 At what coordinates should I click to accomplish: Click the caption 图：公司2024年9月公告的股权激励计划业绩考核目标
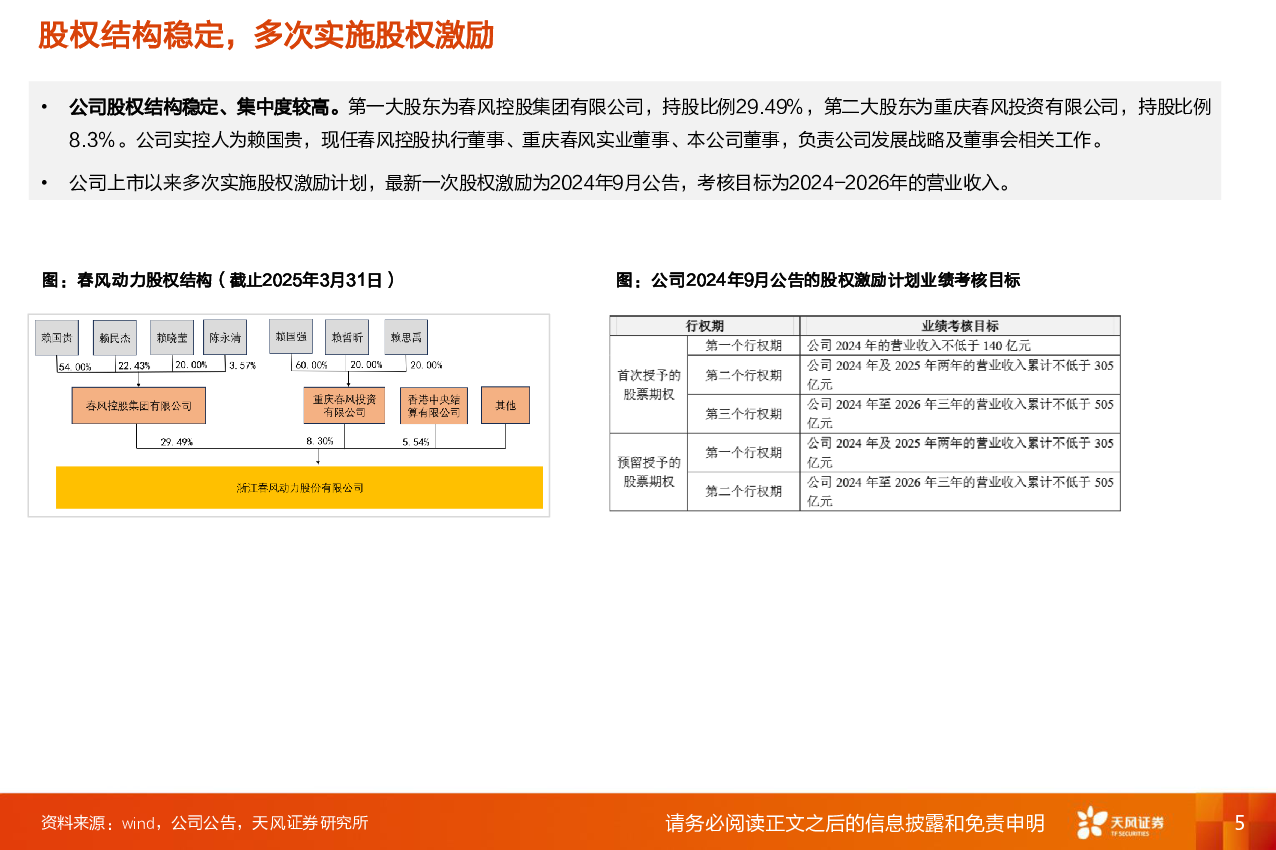[x=818, y=281]
